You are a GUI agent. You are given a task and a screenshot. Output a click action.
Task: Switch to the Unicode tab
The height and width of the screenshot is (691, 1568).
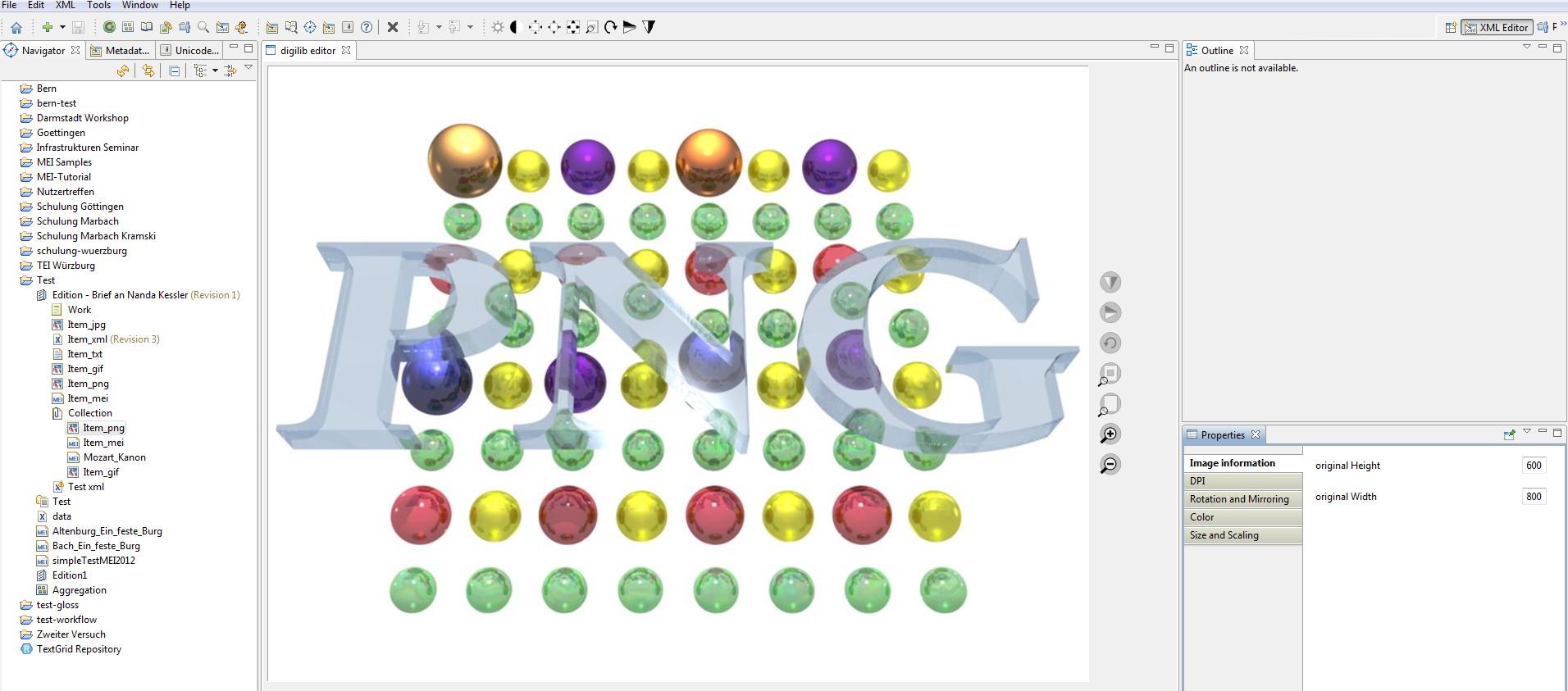click(190, 50)
